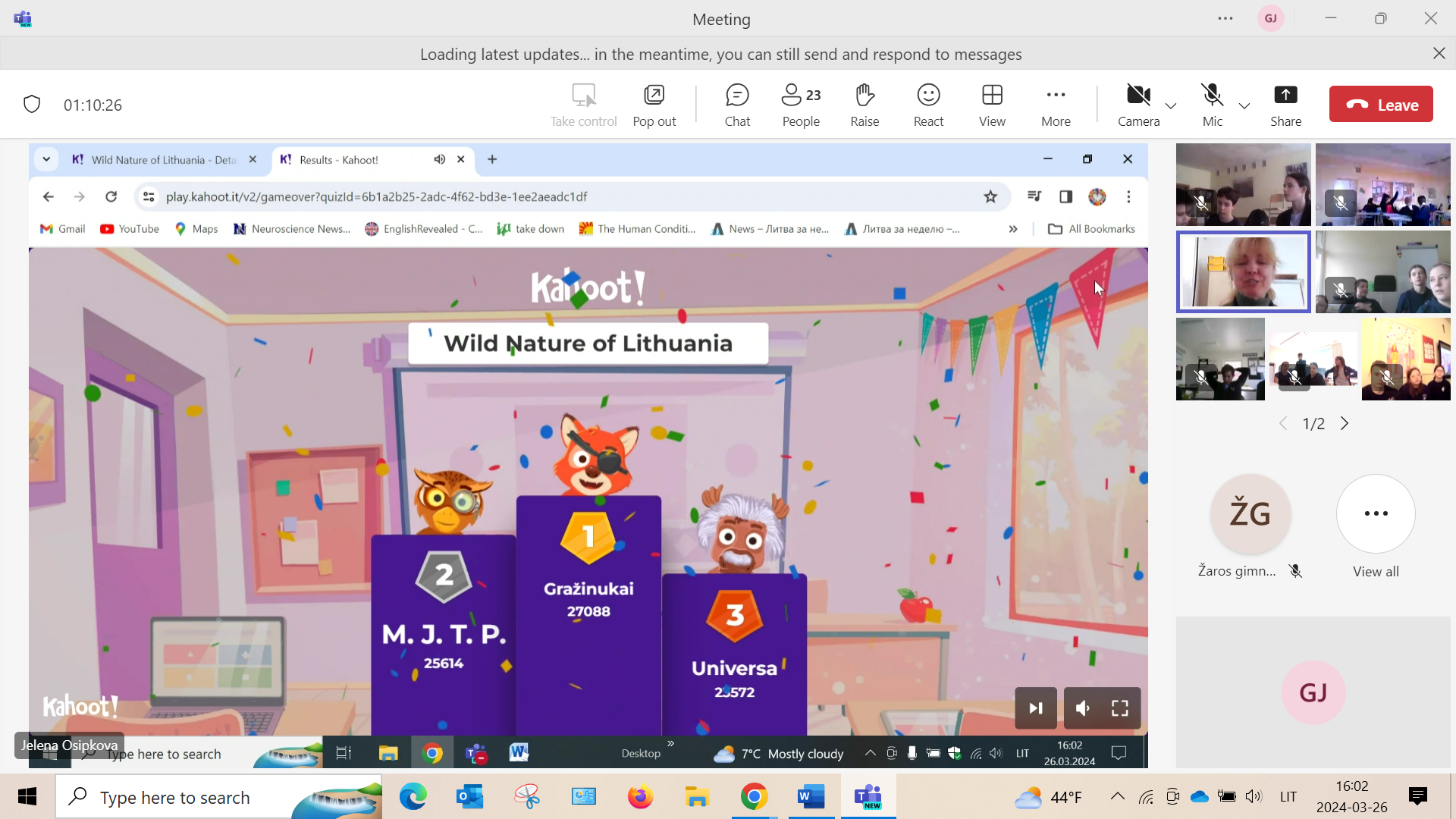
Task: Open Neuroscience News bookmark
Action: point(292,229)
